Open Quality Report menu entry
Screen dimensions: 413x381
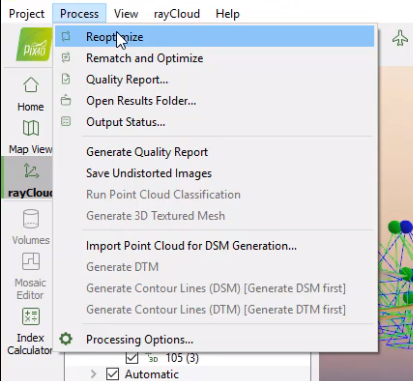click(x=215, y=79)
